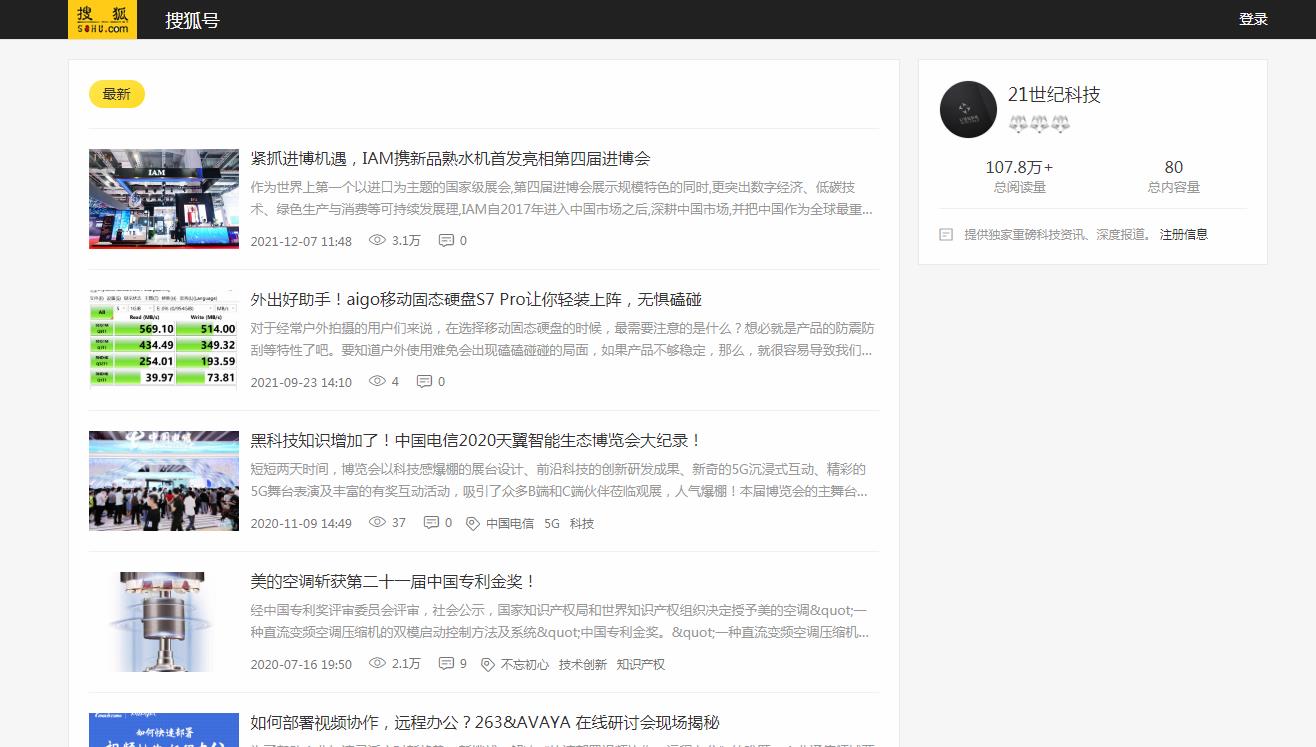The height and width of the screenshot is (747, 1316).
Task: Open the 技术创新 tag
Action: pyautogui.click(x=583, y=664)
